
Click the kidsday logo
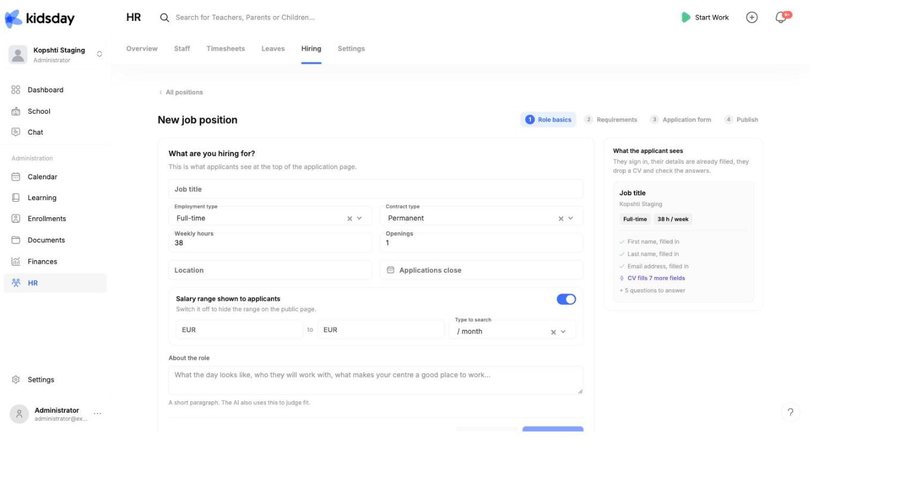(x=40, y=18)
